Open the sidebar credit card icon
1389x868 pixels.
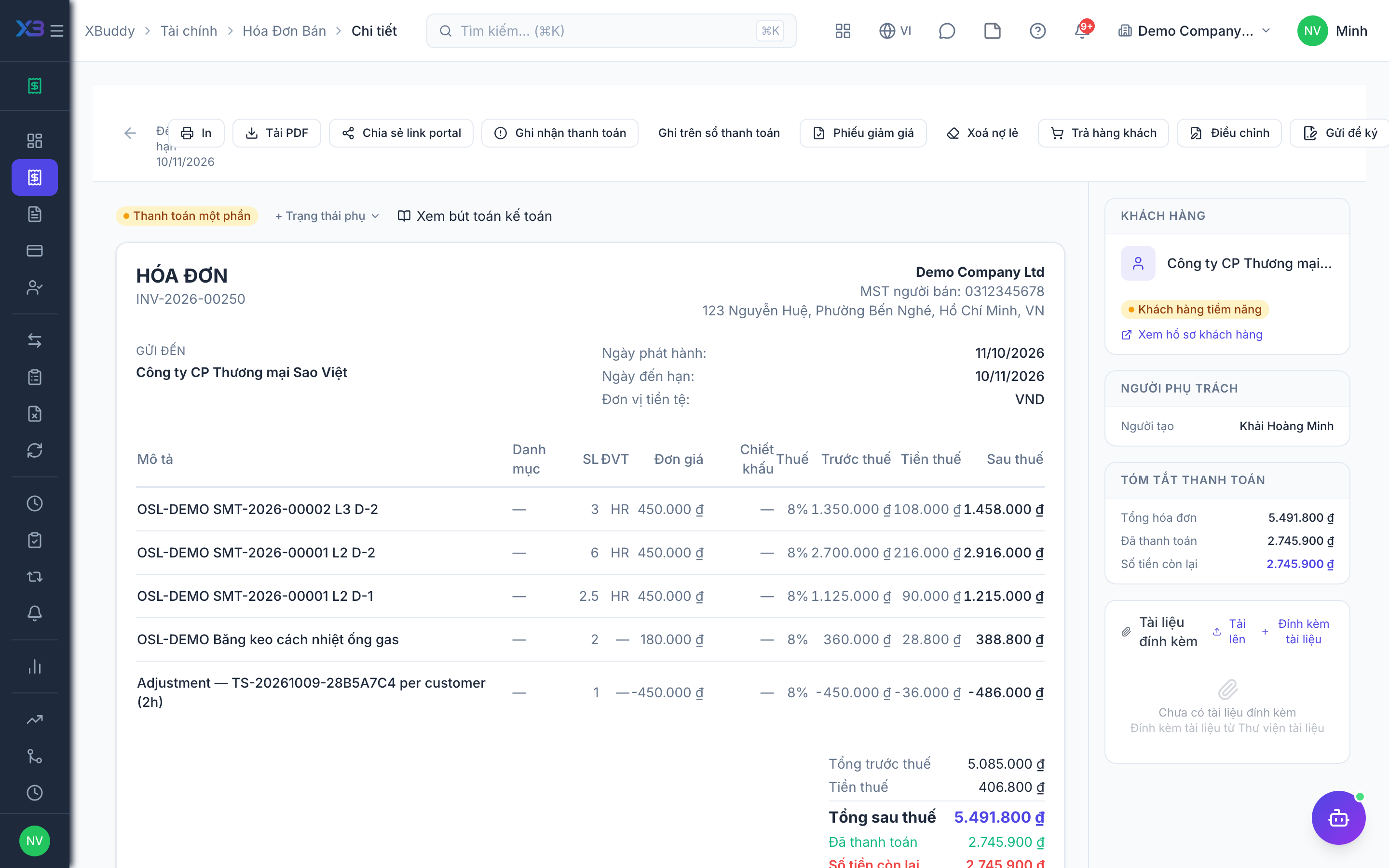[34, 251]
